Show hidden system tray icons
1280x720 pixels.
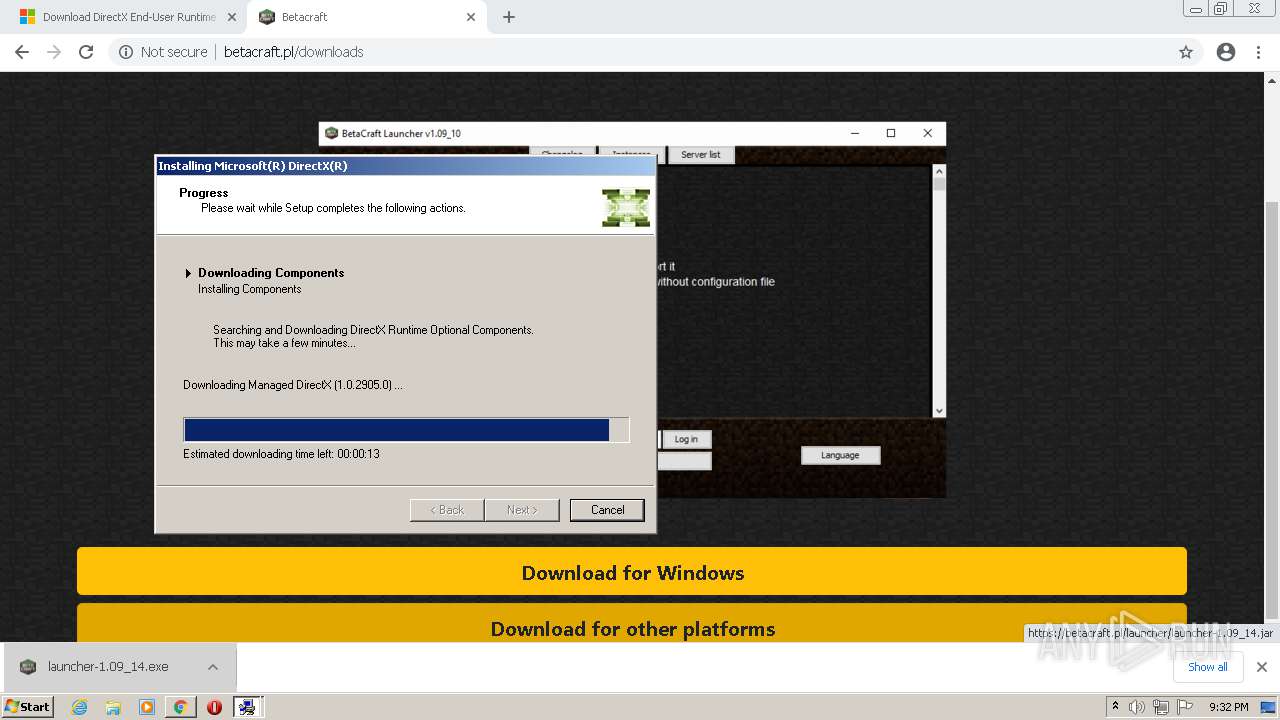(x=1115, y=707)
